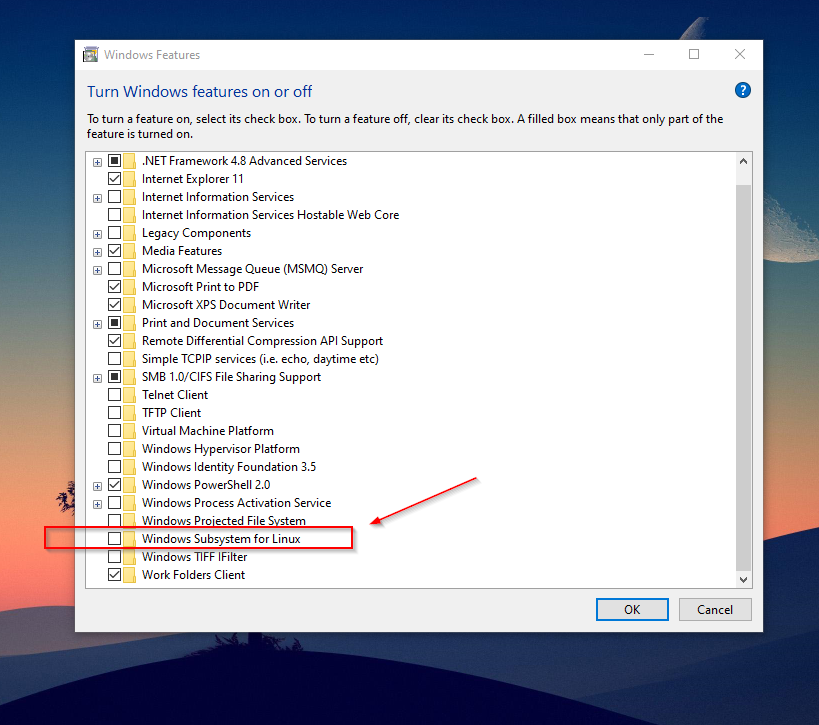Check the Windows TIFF IFilter box
Screen dimensions: 819x725
coord(114,557)
